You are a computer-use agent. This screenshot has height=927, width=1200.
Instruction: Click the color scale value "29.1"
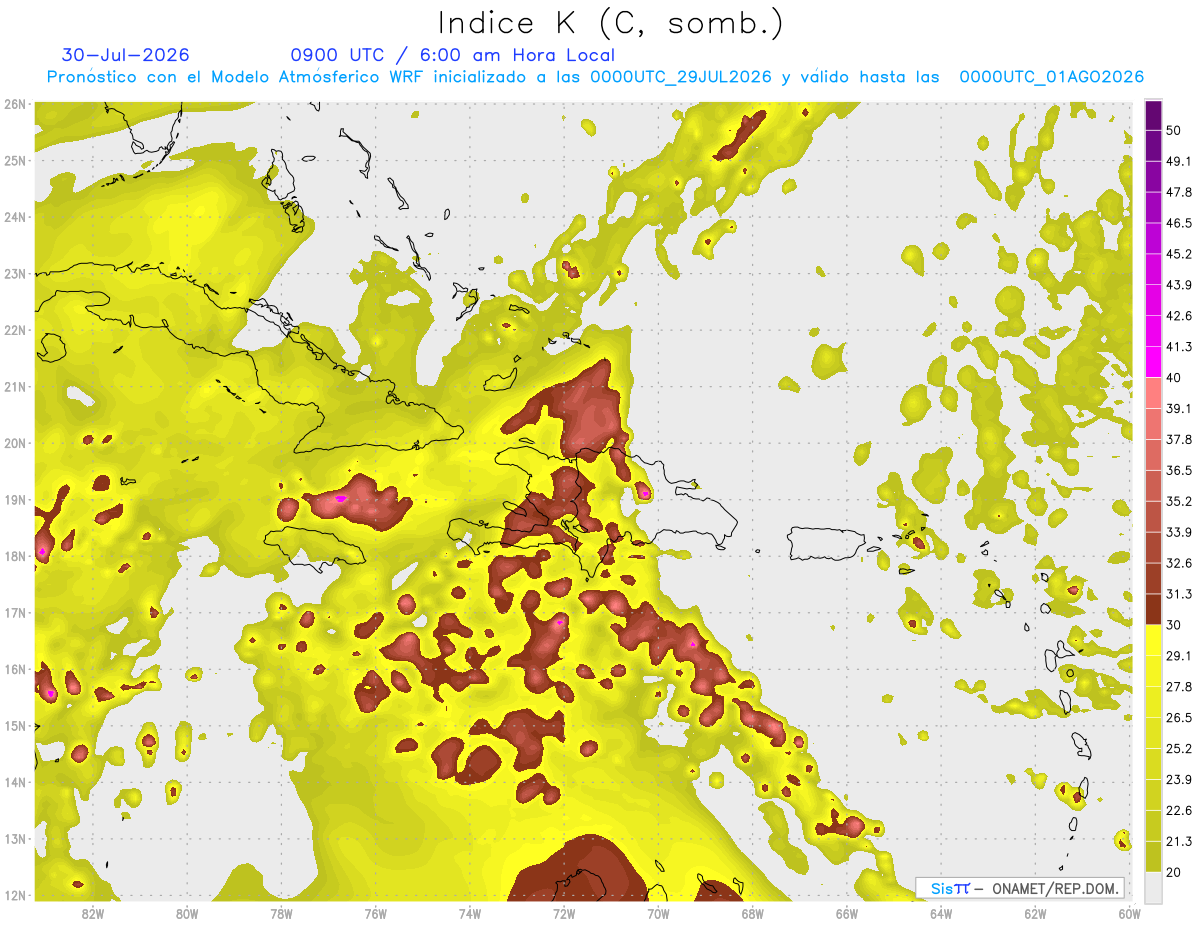pyautogui.click(x=1178, y=655)
